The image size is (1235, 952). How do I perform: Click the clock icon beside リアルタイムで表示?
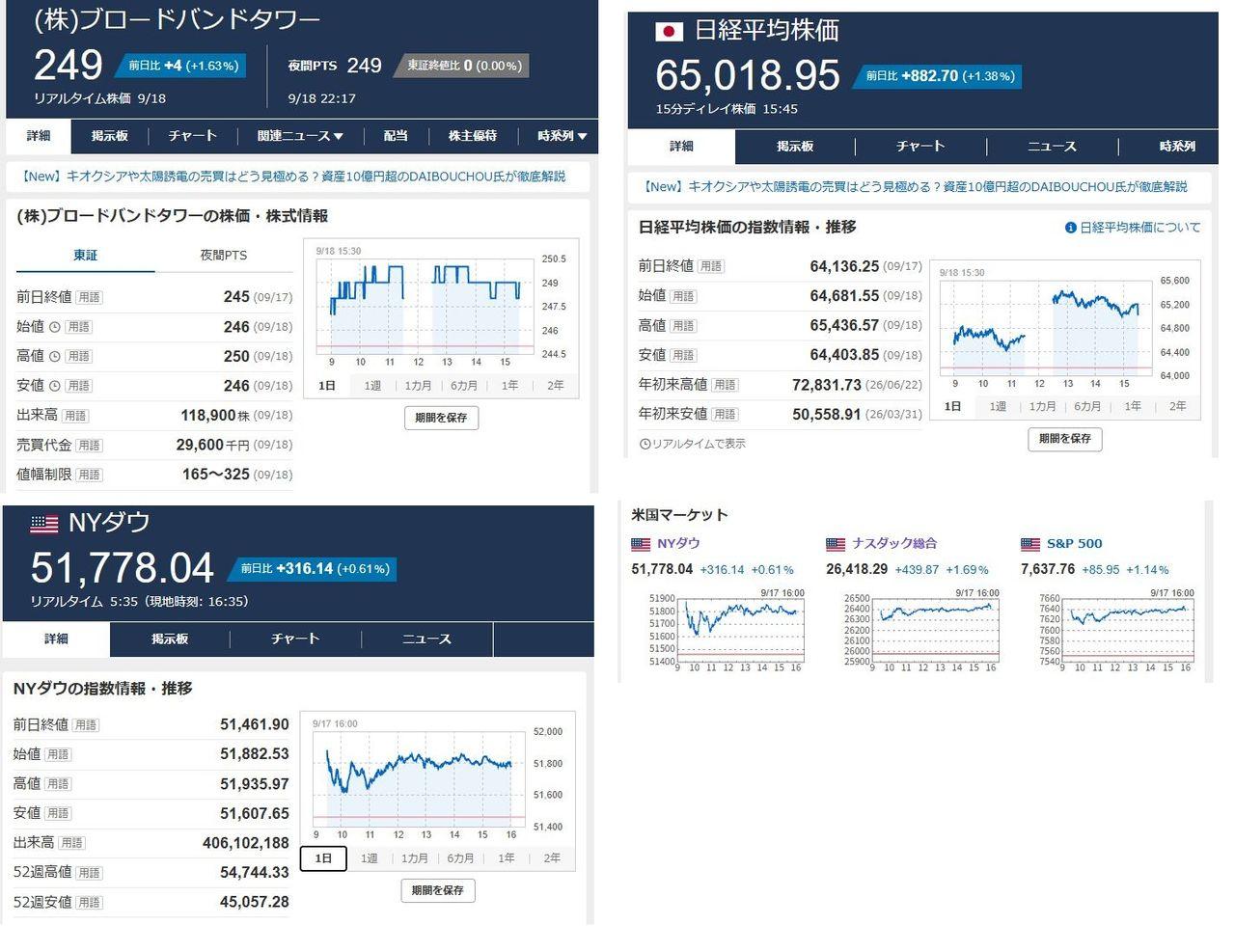point(645,444)
